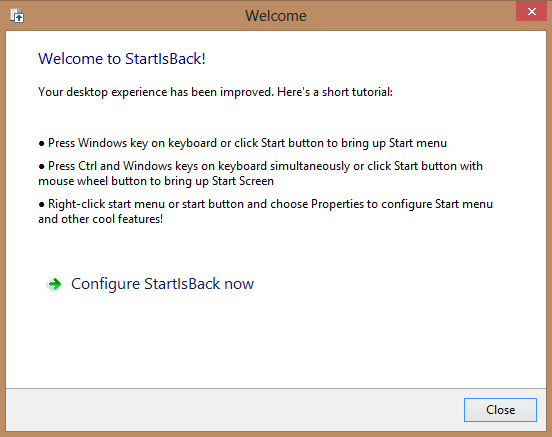The width and height of the screenshot is (552, 437).
Task: Click the StartIsBack icon in title bar
Action: 17,16
